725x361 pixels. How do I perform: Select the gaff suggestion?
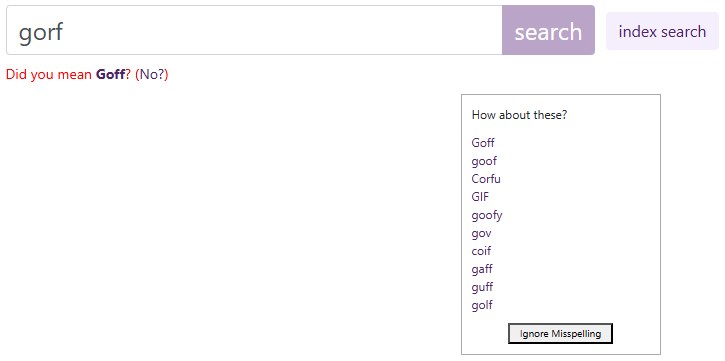pyautogui.click(x=482, y=269)
